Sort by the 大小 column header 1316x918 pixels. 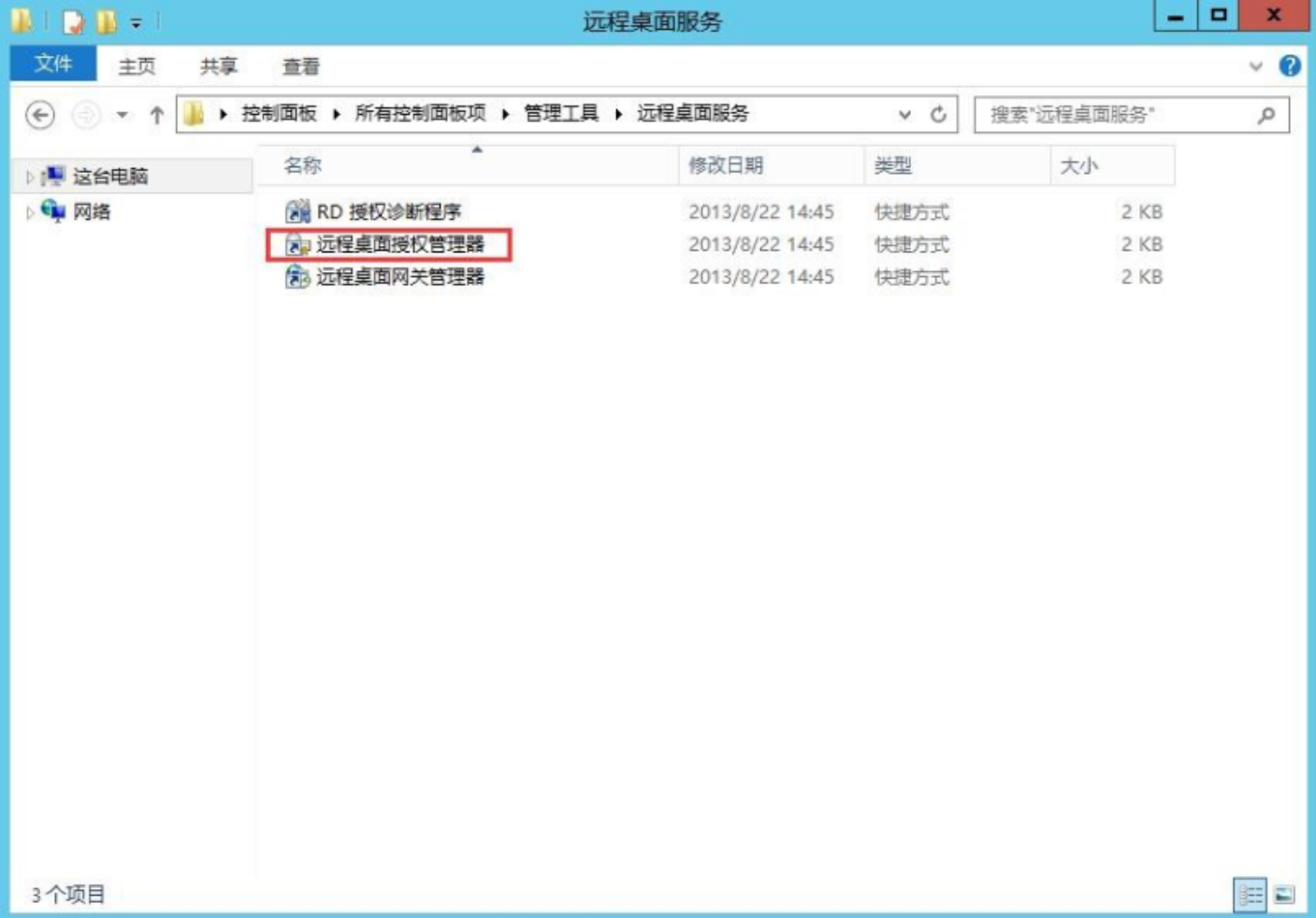tap(1112, 165)
